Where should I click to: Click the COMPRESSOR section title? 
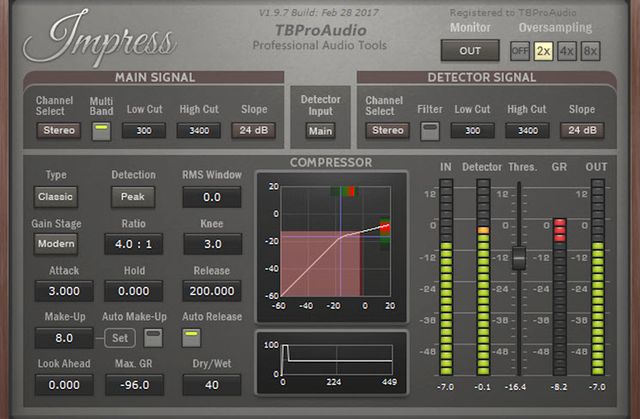(331, 163)
